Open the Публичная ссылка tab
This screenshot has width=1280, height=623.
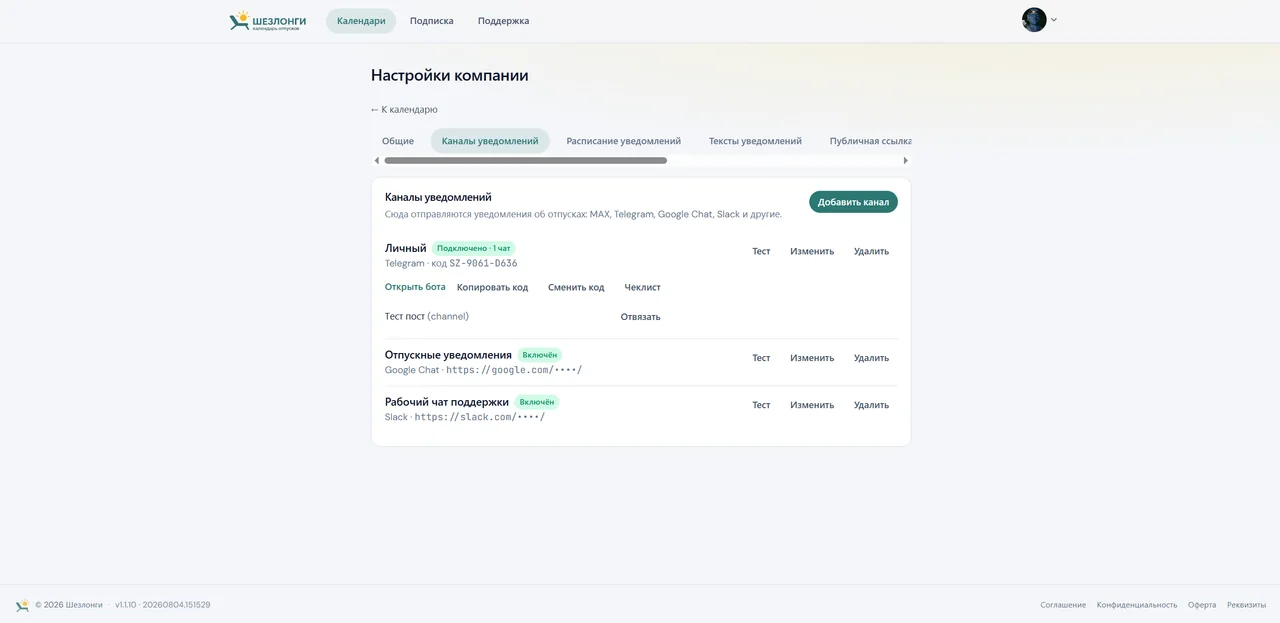point(870,141)
